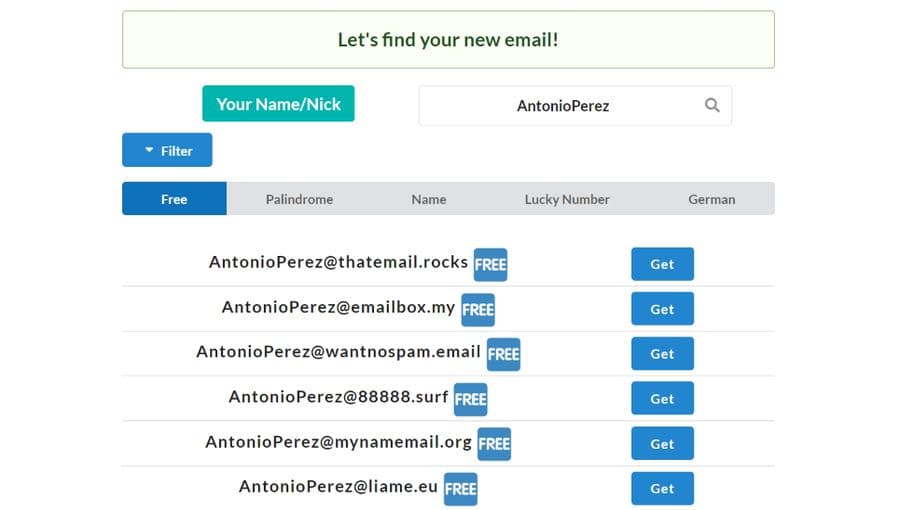900x510 pixels.
Task: Select the Name tab
Action: point(428,199)
